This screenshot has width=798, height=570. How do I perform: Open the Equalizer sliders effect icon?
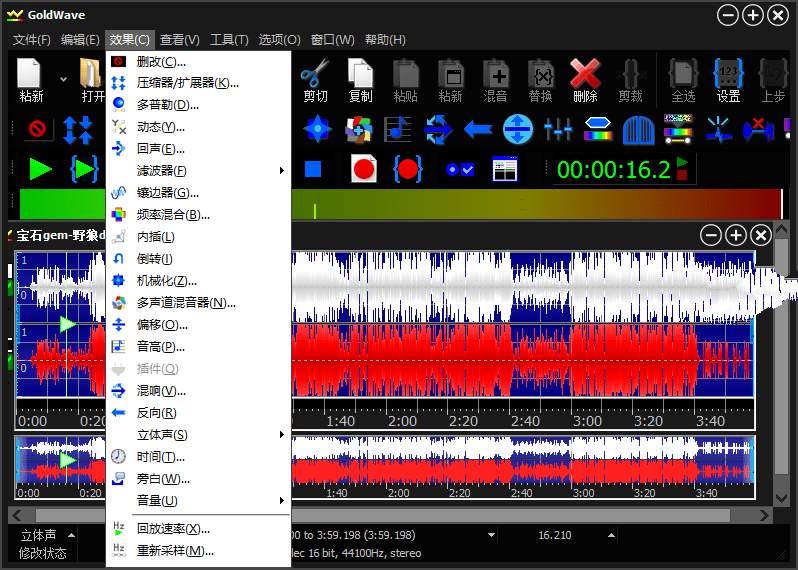[x=557, y=128]
